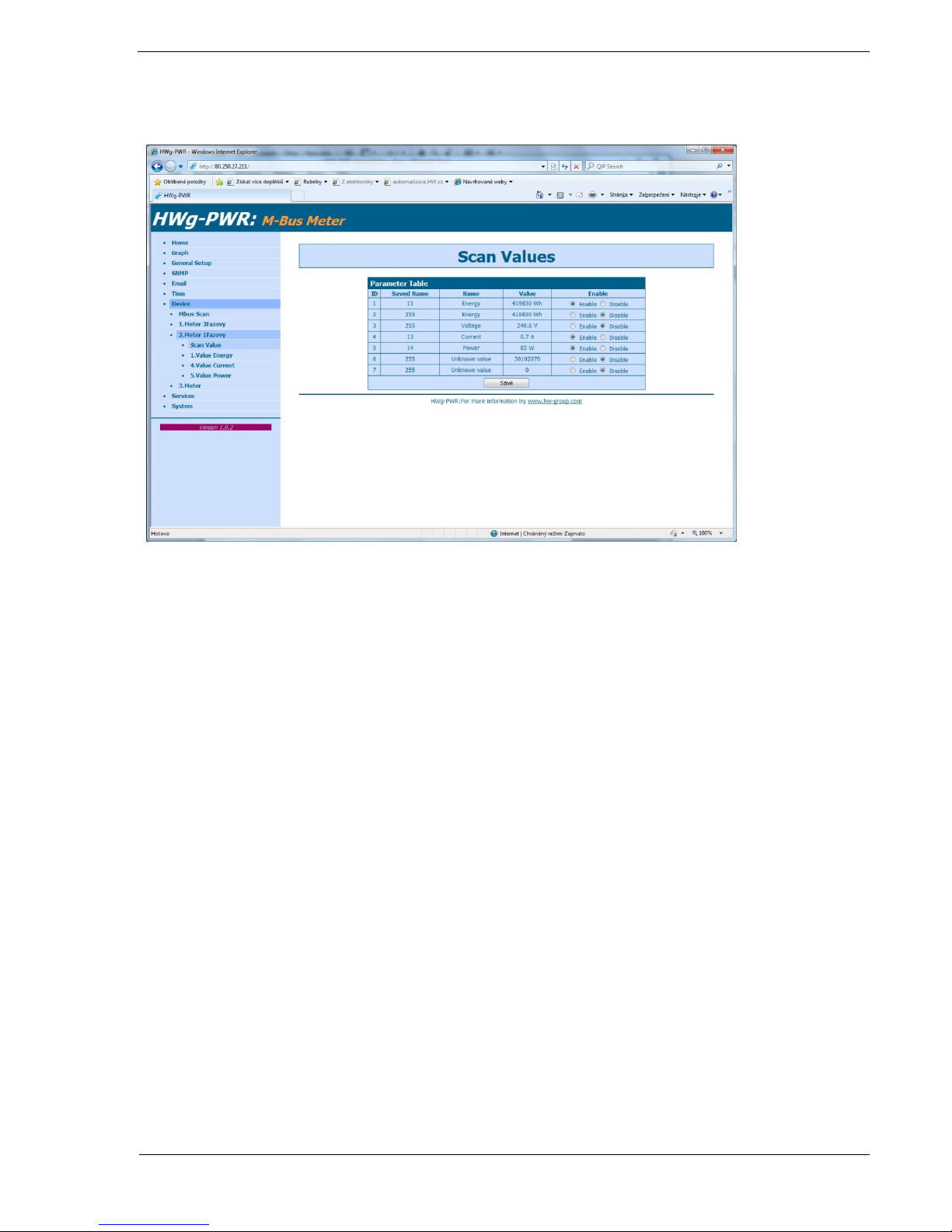Open the SNMP sidebar link
This screenshot has height=1232, width=952.
180,273
